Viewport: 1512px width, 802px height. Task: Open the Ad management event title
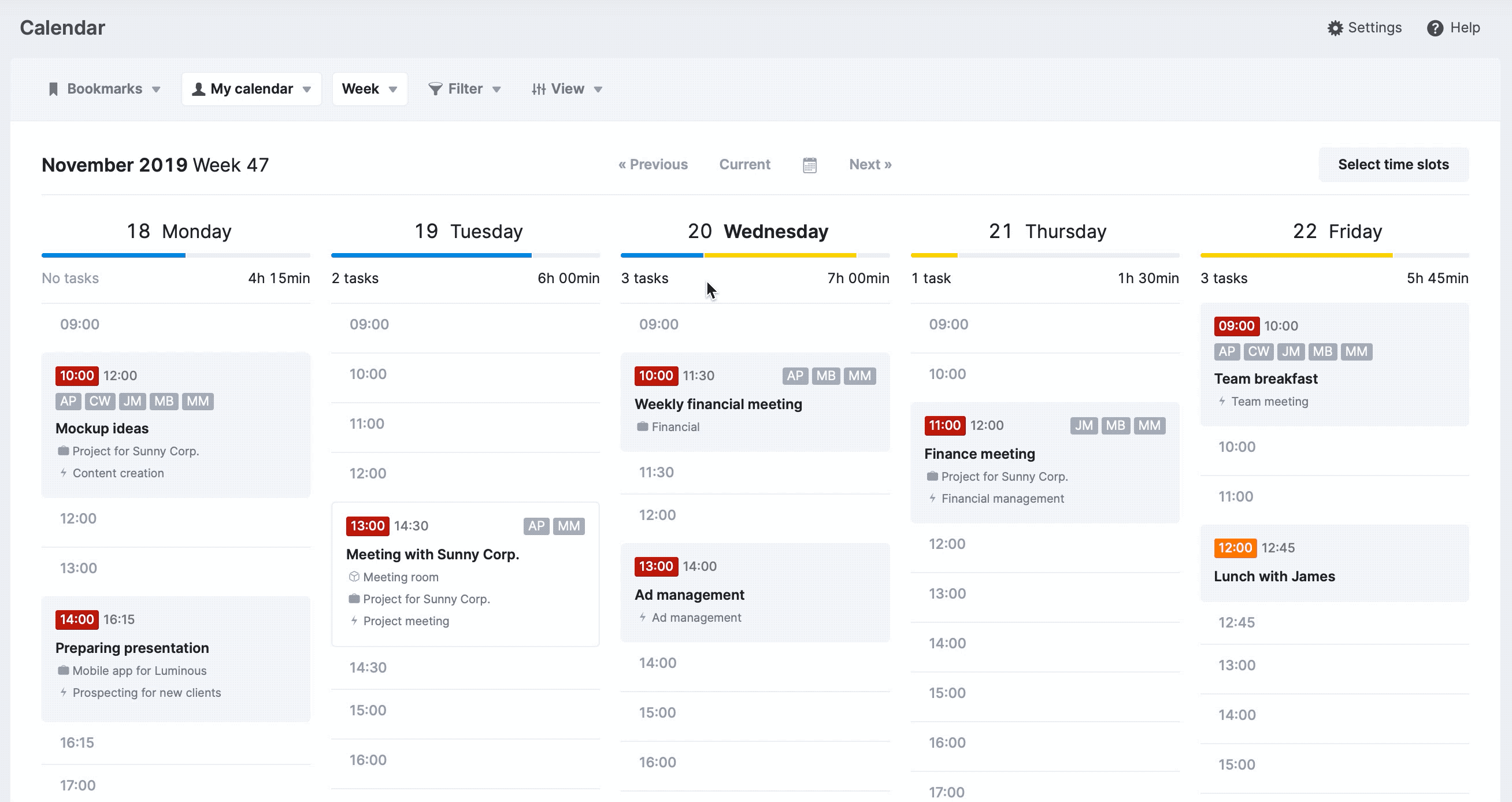tap(689, 595)
